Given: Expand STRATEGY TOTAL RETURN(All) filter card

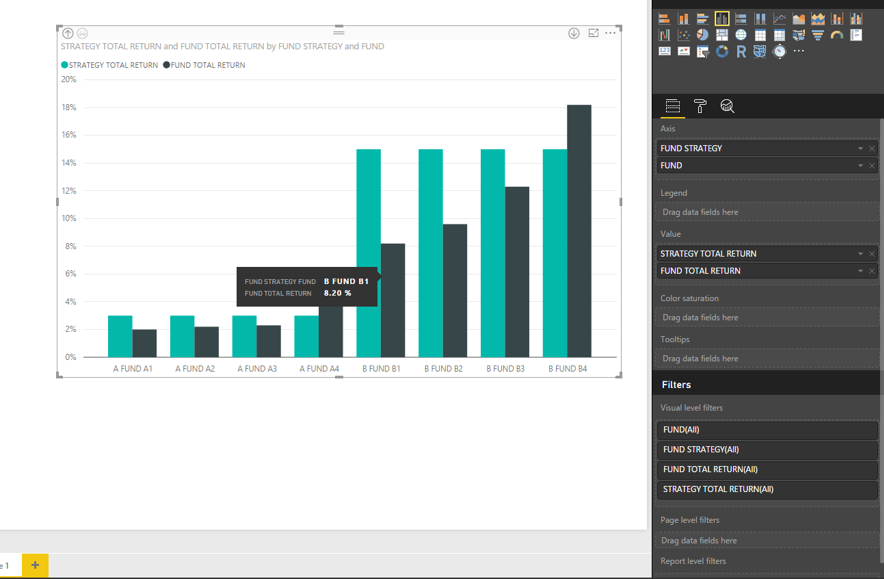Looking at the screenshot, I should [x=767, y=489].
